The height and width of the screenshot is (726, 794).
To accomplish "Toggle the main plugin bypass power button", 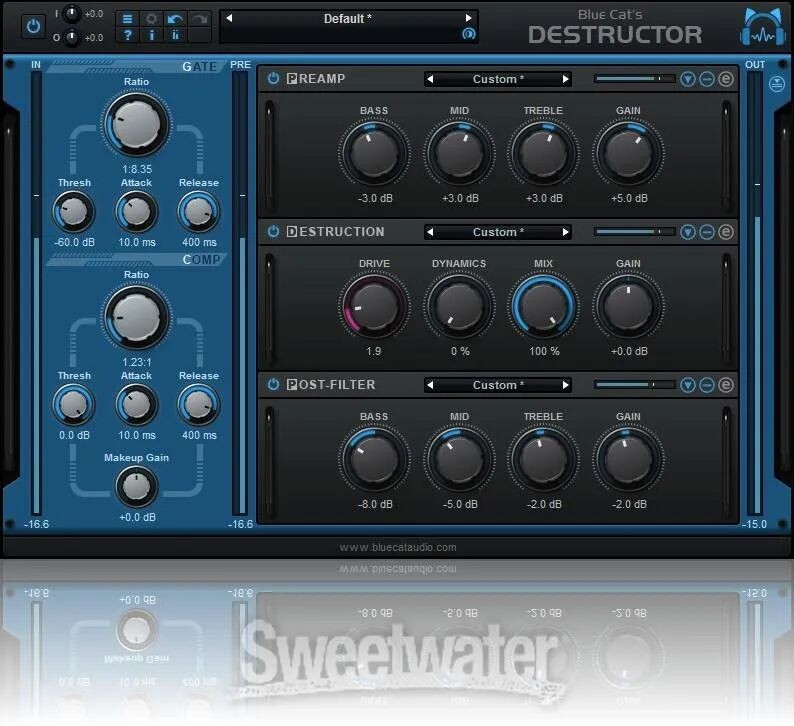I will 33,26.
